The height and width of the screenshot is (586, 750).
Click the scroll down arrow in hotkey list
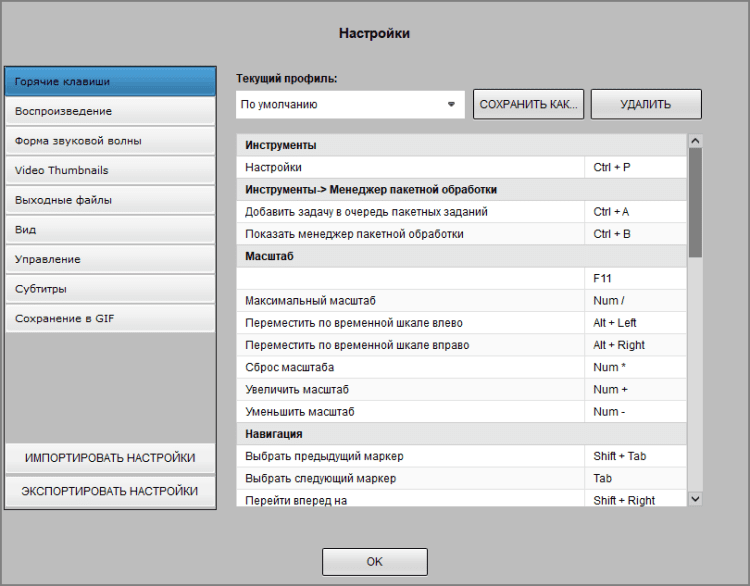696,498
